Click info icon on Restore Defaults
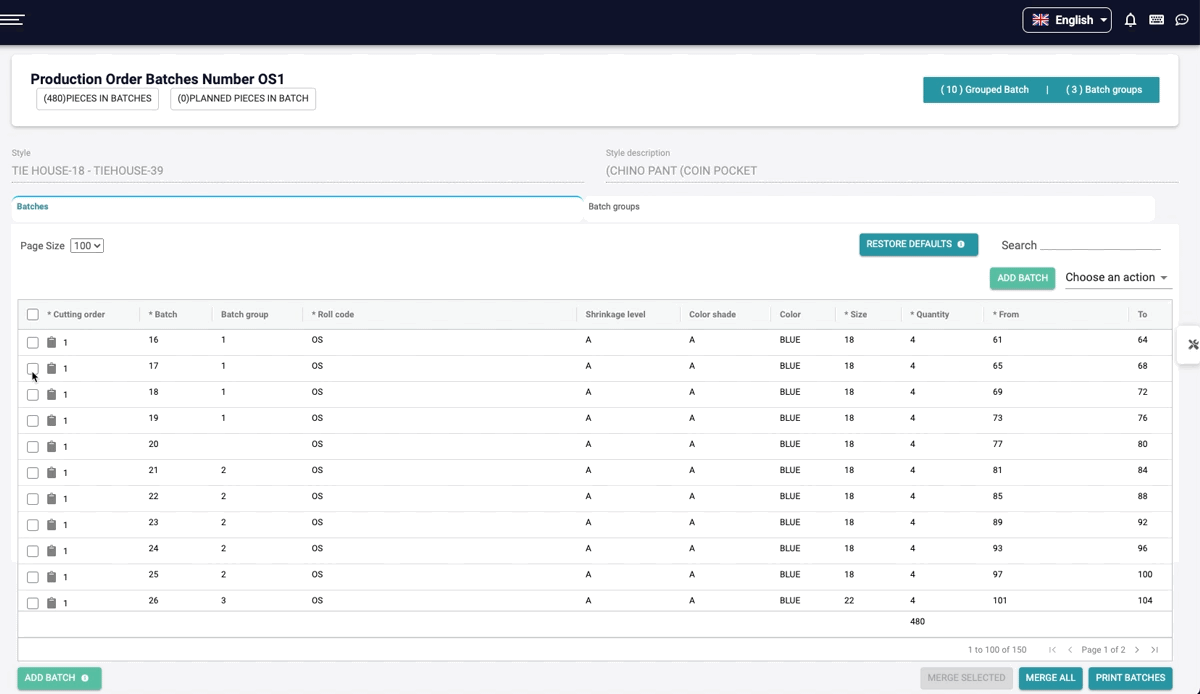1200x694 pixels. [961, 244]
